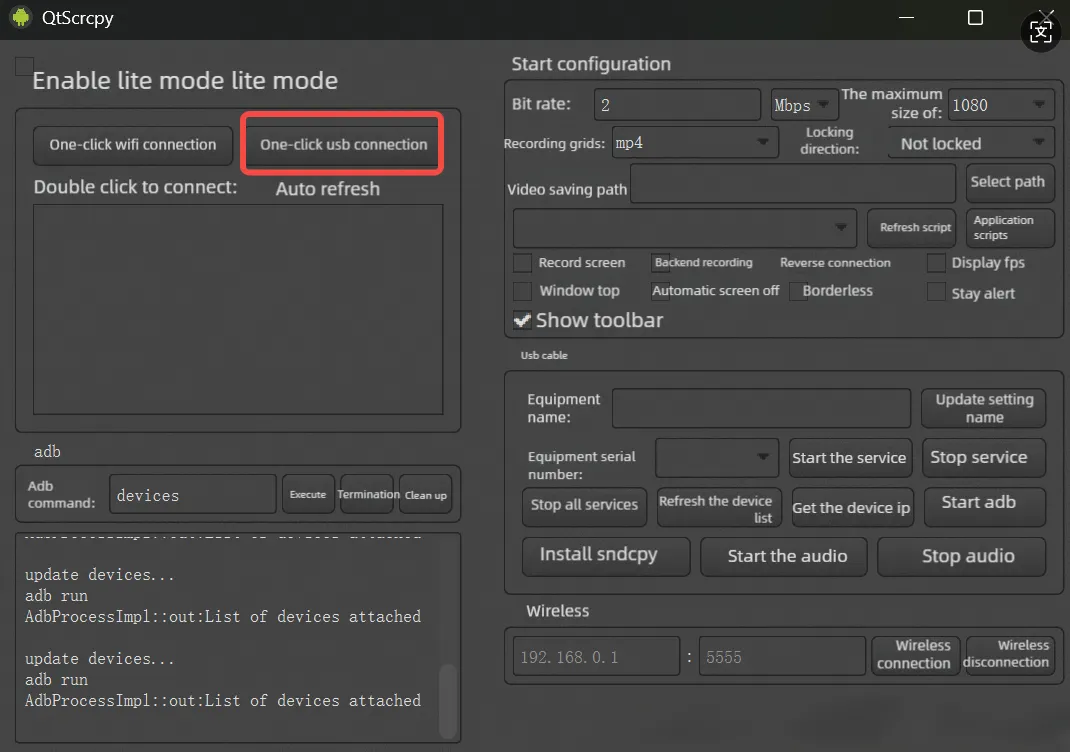This screenshot has width=1070, height=752.
Task: Click the log output vertical scrollbar
Action: pyautogui.click(x=447, y=700)
